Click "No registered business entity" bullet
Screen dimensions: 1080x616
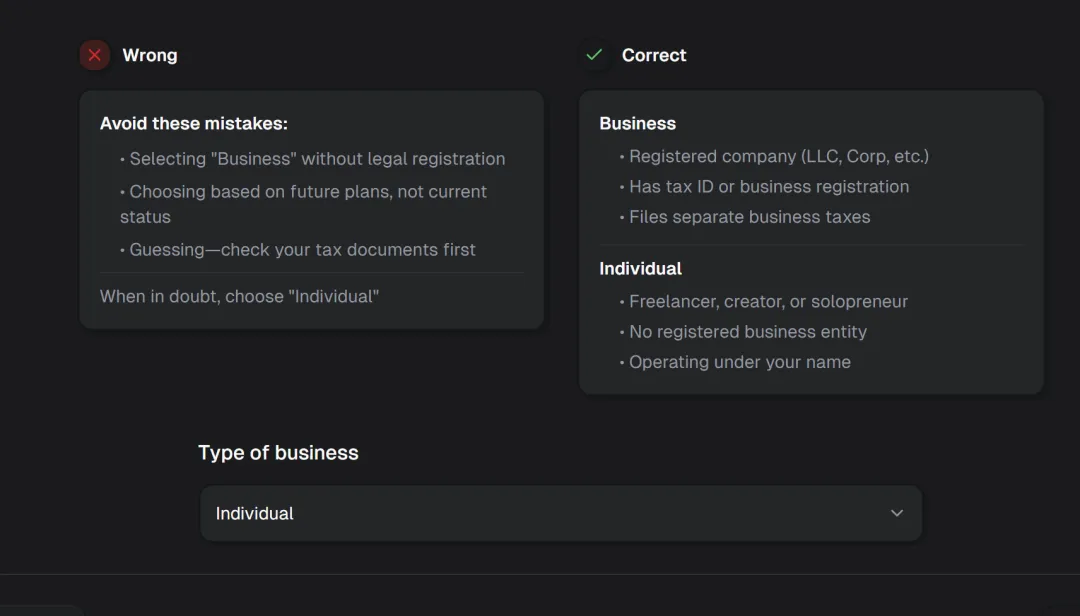tap(747, 332)
